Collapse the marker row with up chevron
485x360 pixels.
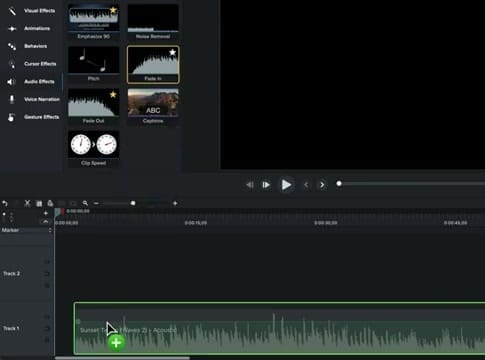(x=46, y=221)
